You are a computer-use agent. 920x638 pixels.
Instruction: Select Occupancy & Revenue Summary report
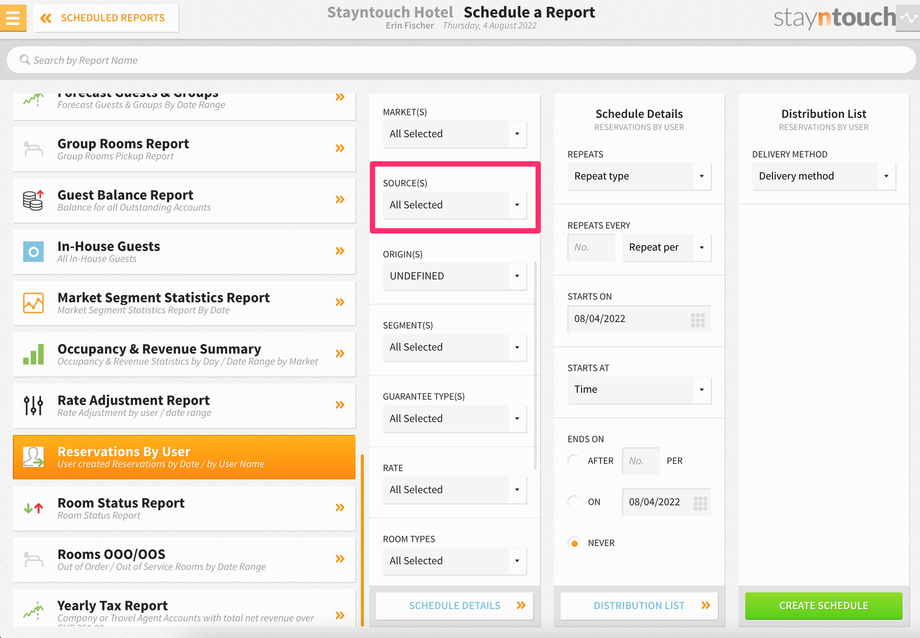point(184,355)
